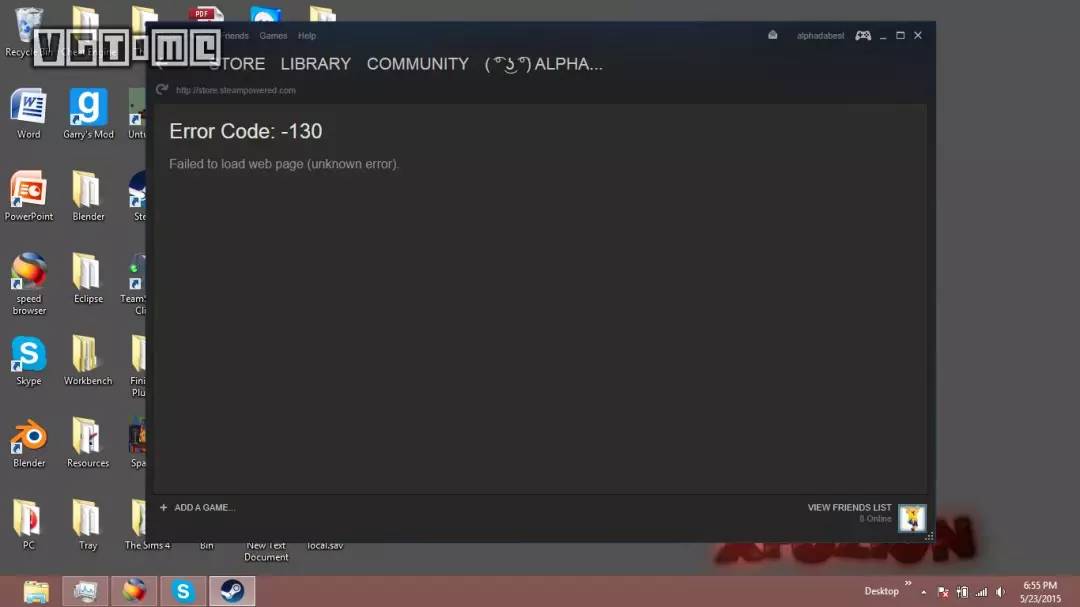Open File Explorer from the taskbar

coord(36,591)
